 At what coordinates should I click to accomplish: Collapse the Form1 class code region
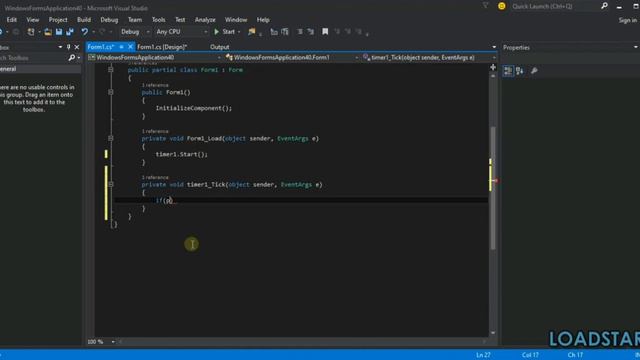click(x=111, y=70)
